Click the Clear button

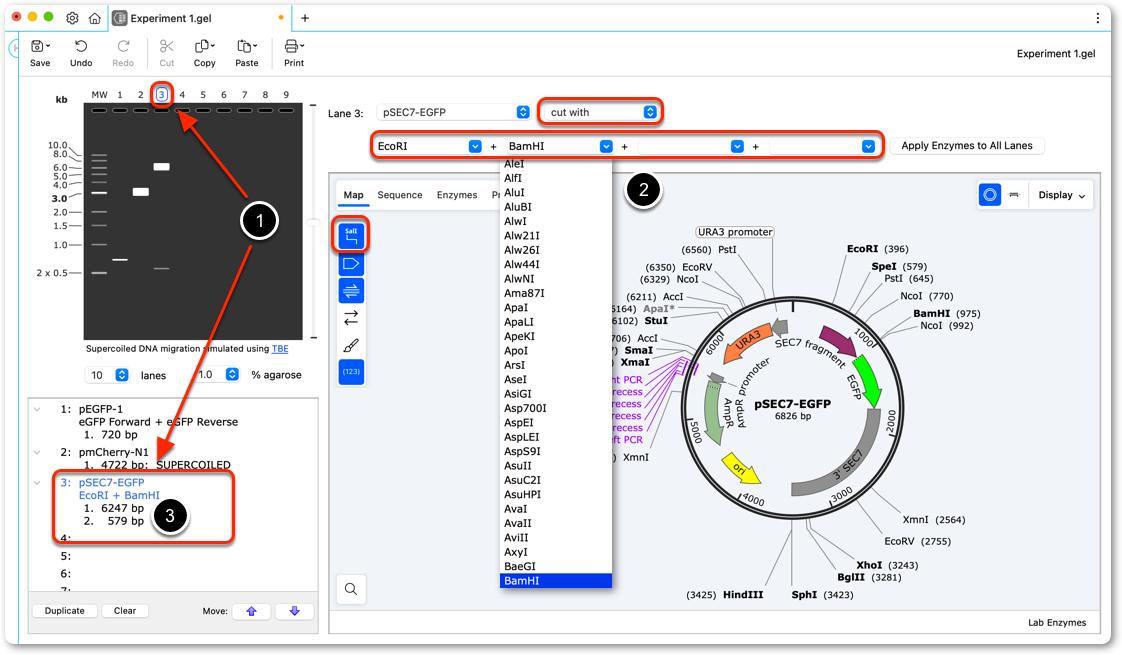[x=125, y=611]
